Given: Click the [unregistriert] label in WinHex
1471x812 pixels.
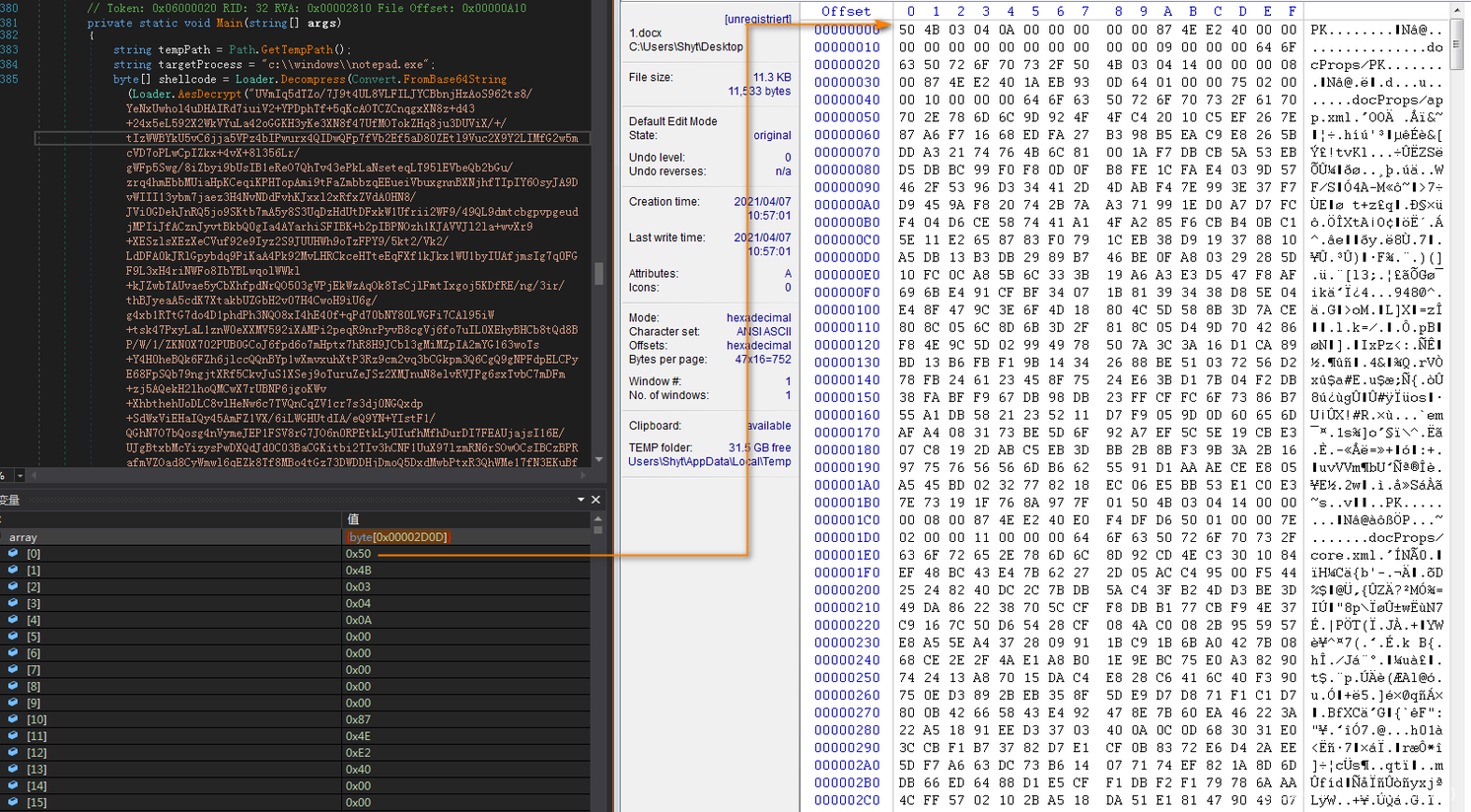Looking at the screenshot, I should 758,19.
